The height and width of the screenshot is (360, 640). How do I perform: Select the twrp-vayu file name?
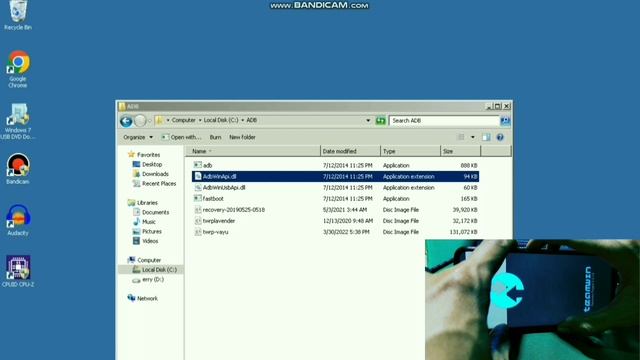216,232
